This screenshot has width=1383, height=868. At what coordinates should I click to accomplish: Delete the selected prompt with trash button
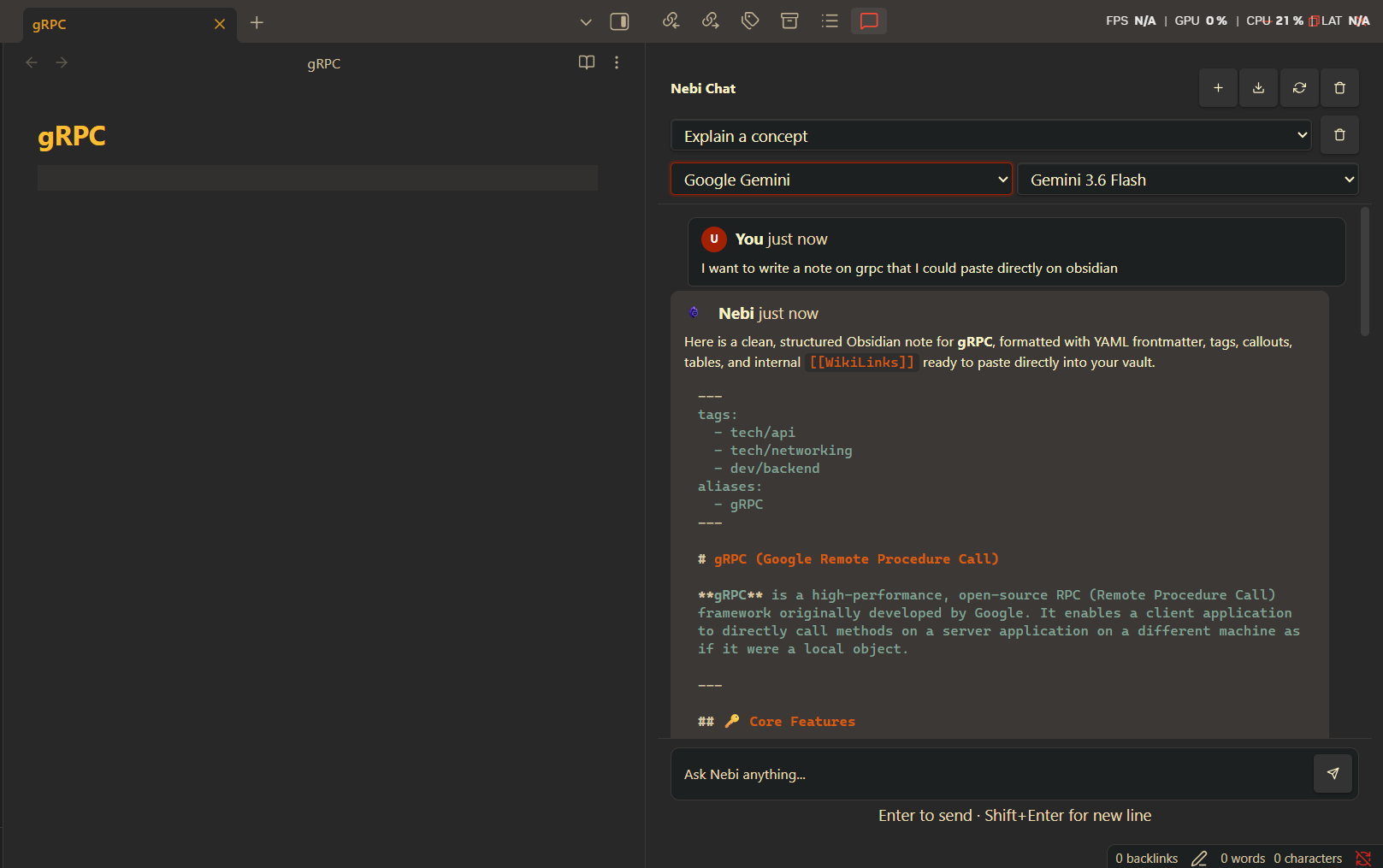click(1340, 135)
